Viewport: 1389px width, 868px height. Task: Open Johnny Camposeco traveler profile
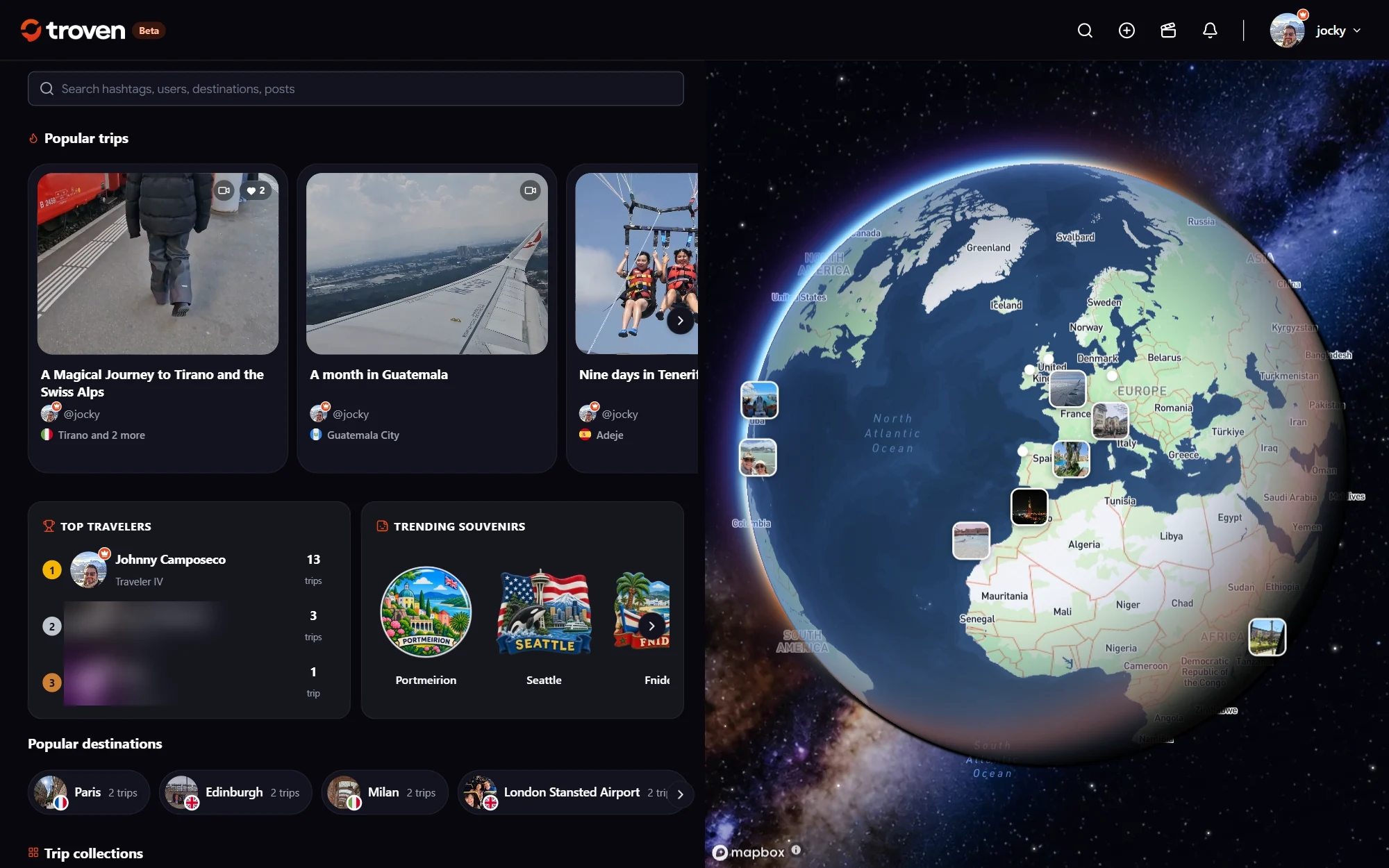click(170, 560)
